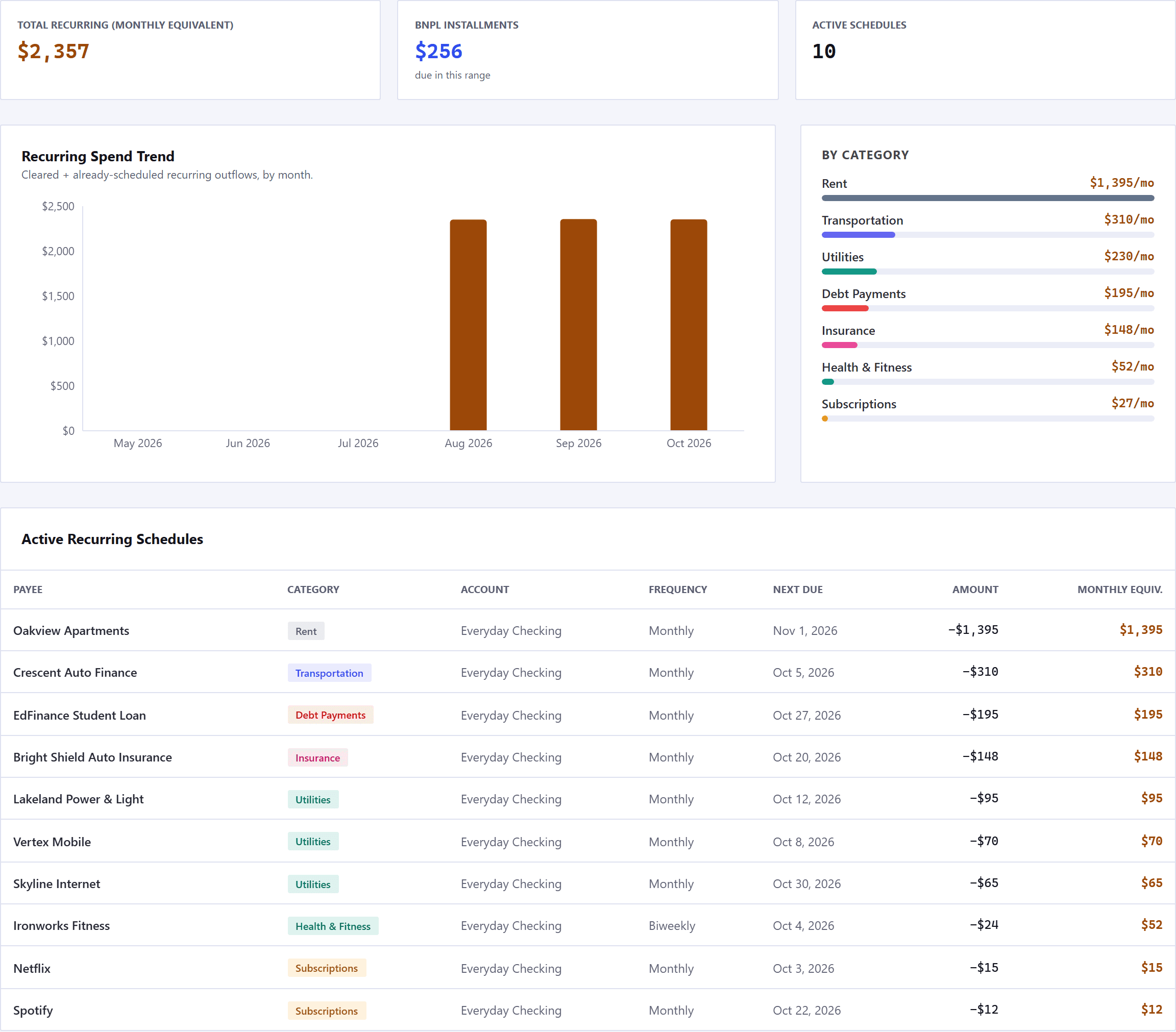
Task: Click the Rent category progress bar
Action: tap(988, 198)
